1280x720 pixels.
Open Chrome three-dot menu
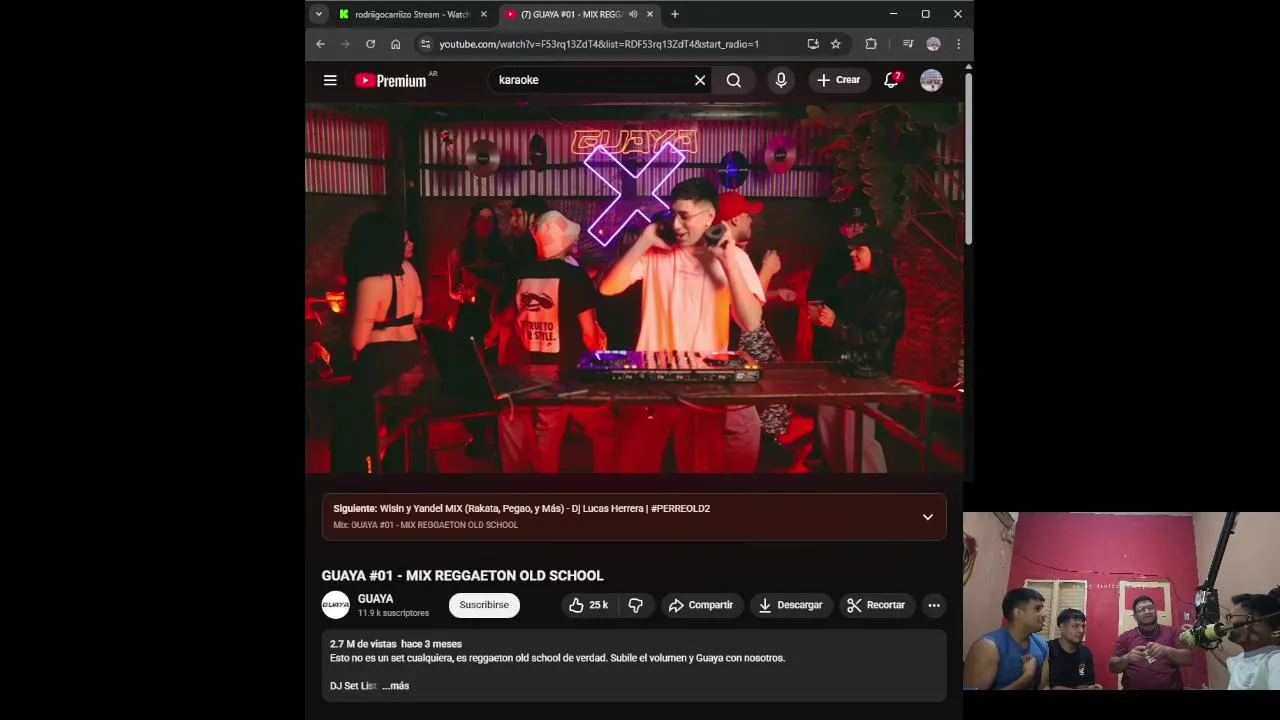958,44
